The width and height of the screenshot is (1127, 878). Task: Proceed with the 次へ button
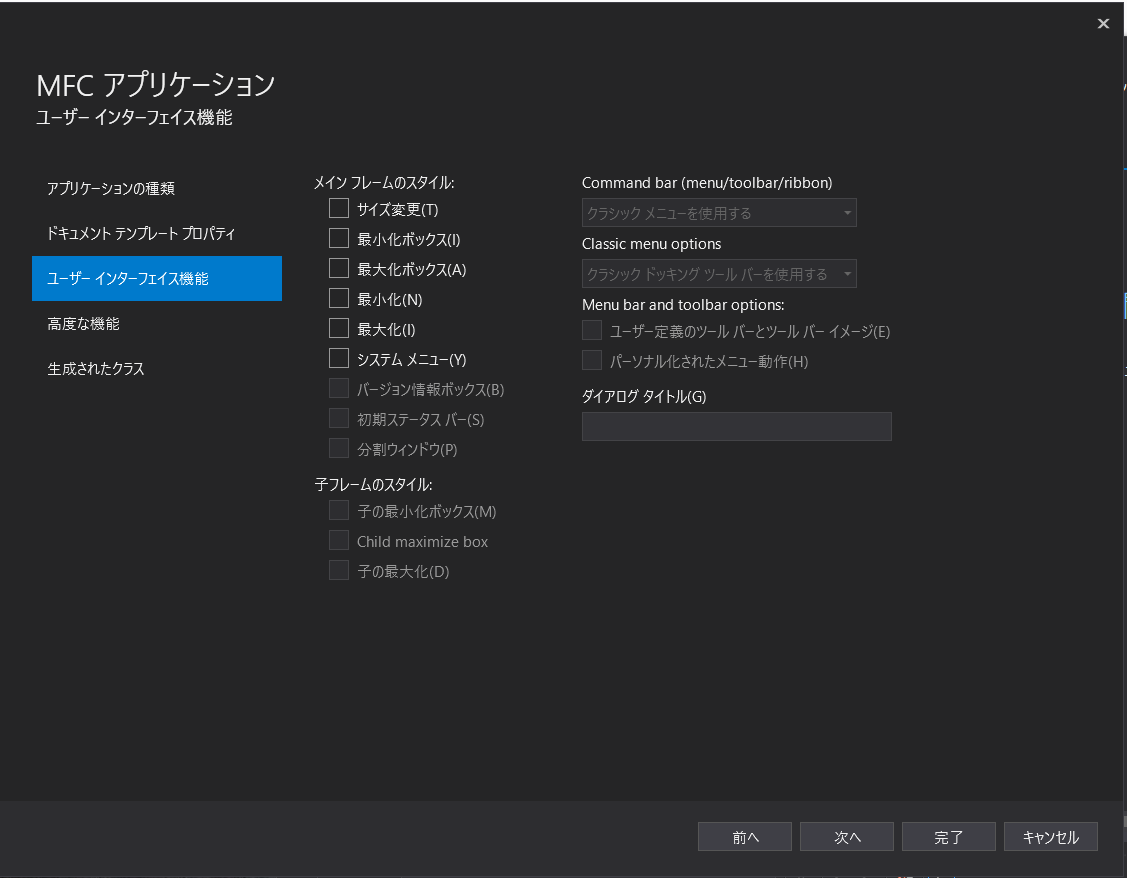(x=847, y=837)
